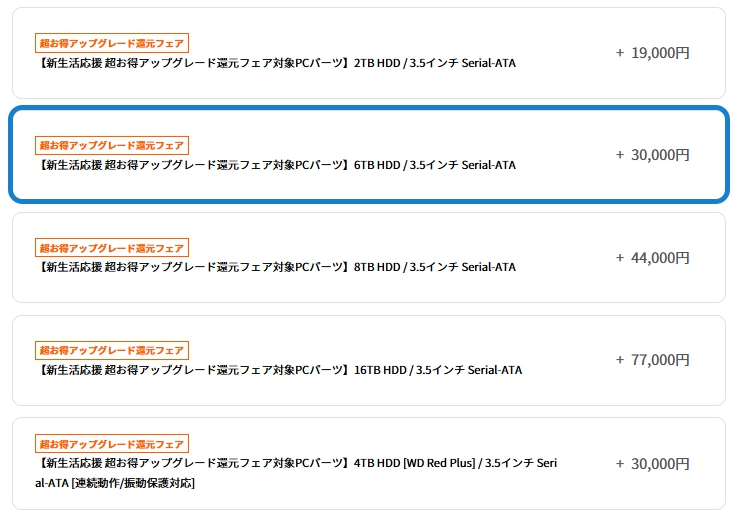Click the orange badge on WD Red Plus card
The height and width of the screenshot is (519, 740).
coord(112,443)
